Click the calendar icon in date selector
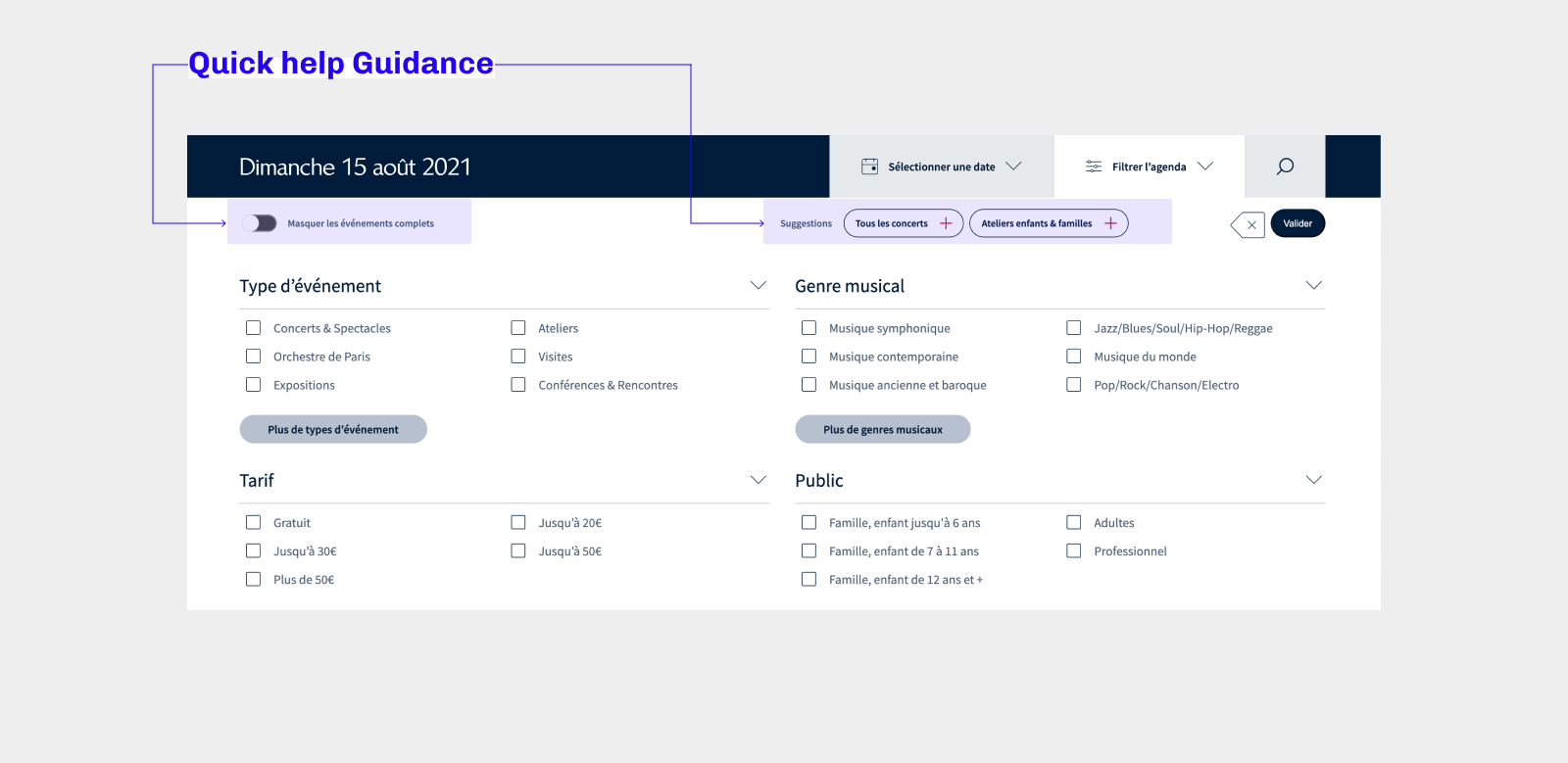This screenshot has width=1568, height=763. (x=869, y=167)
